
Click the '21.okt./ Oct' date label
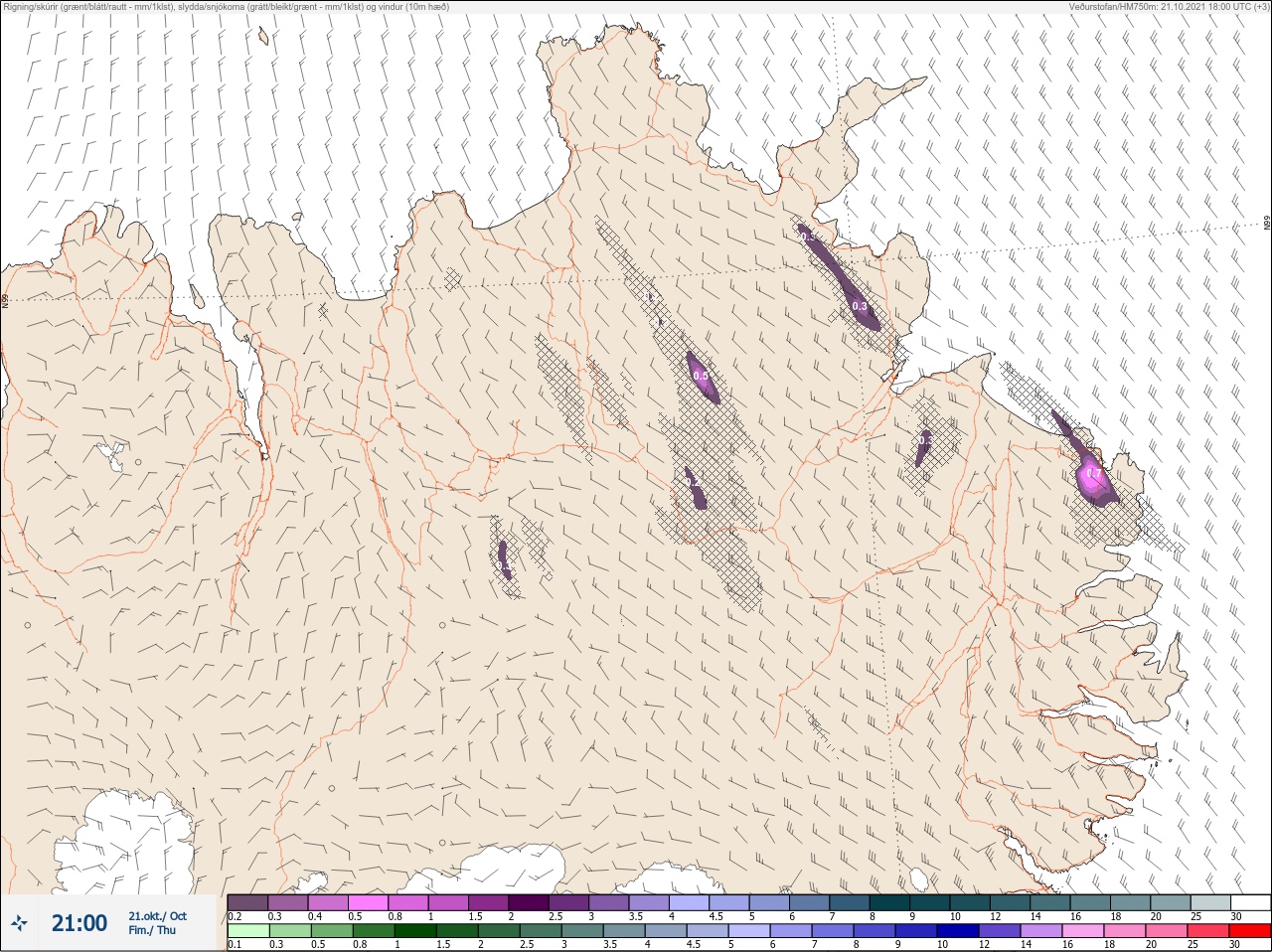click(x=157, y=916)
